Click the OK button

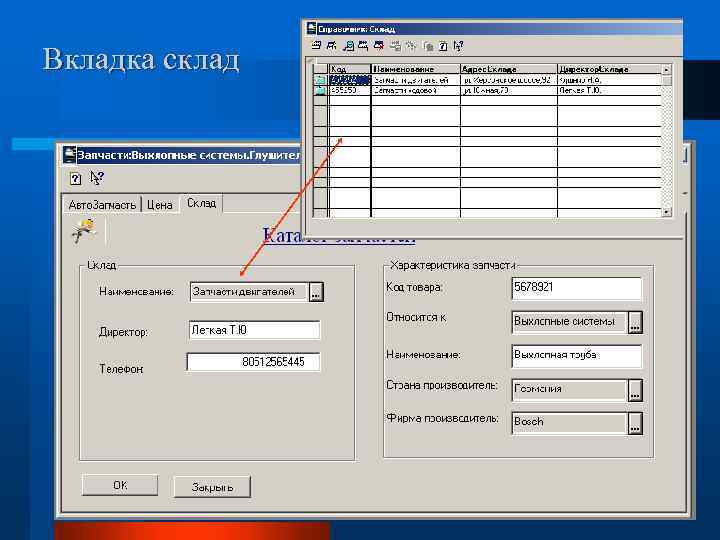point(120,485)
